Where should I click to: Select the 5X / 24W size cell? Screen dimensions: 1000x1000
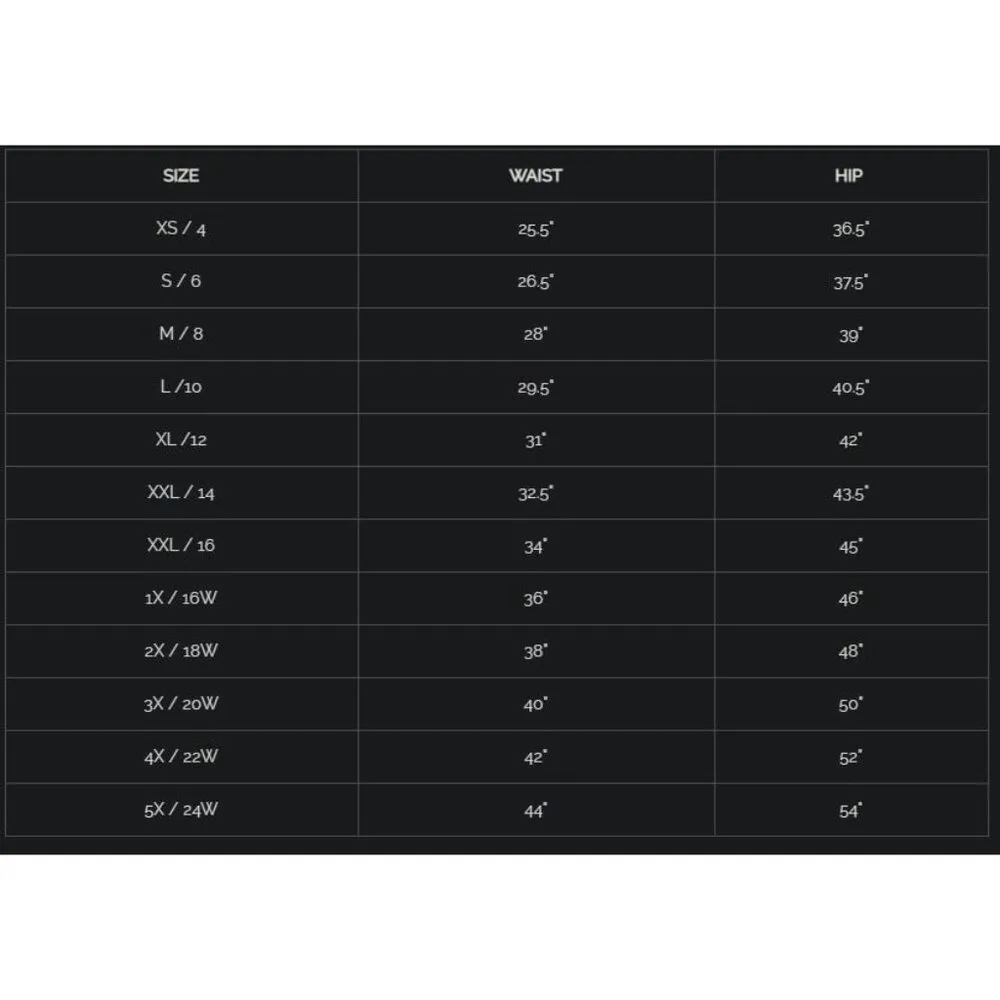point(181,810)
